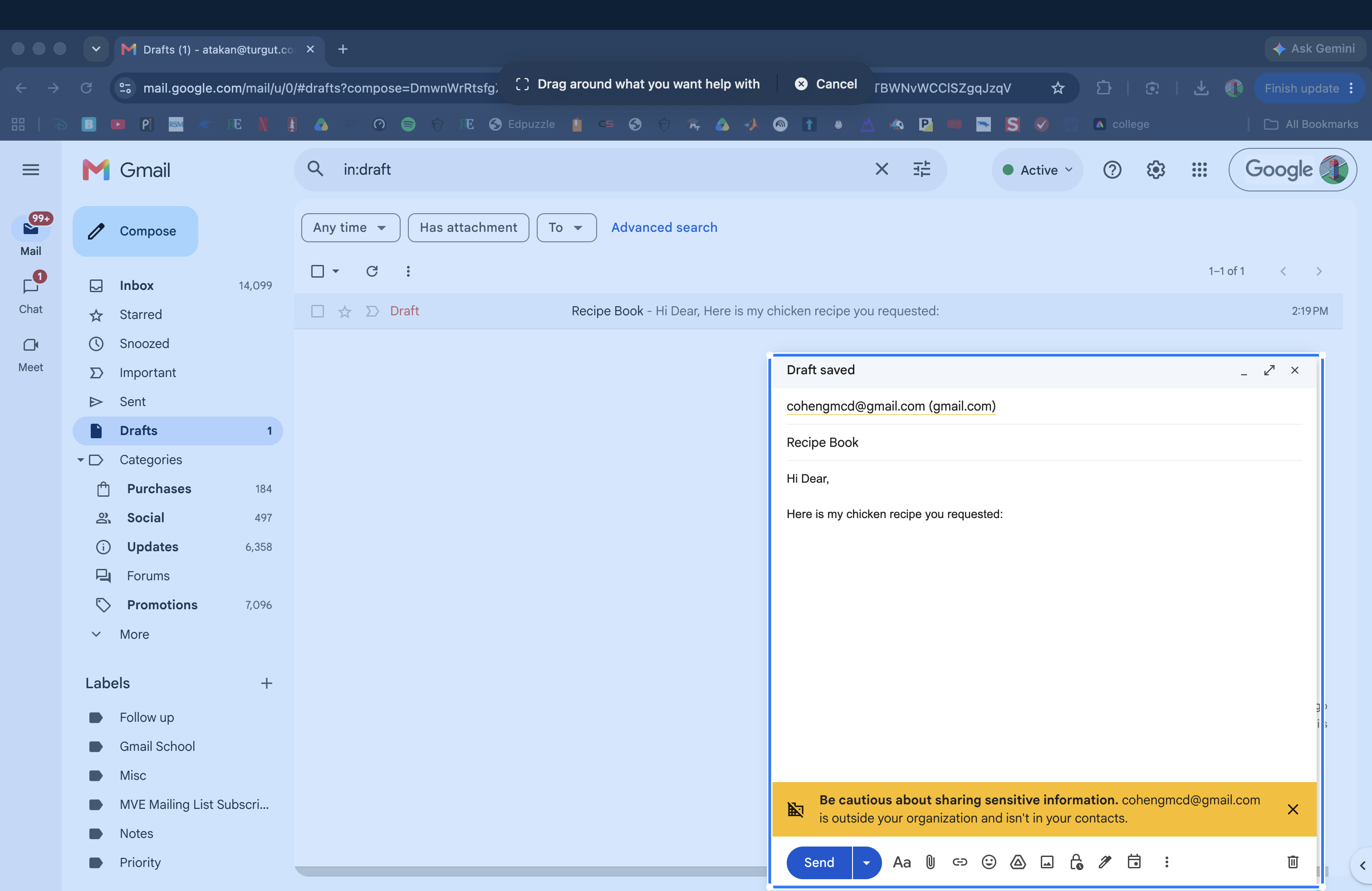Insert a link in the draft
Image resolution: width=1372 pixels, height=891 pixels.
(x=960, y=862)
